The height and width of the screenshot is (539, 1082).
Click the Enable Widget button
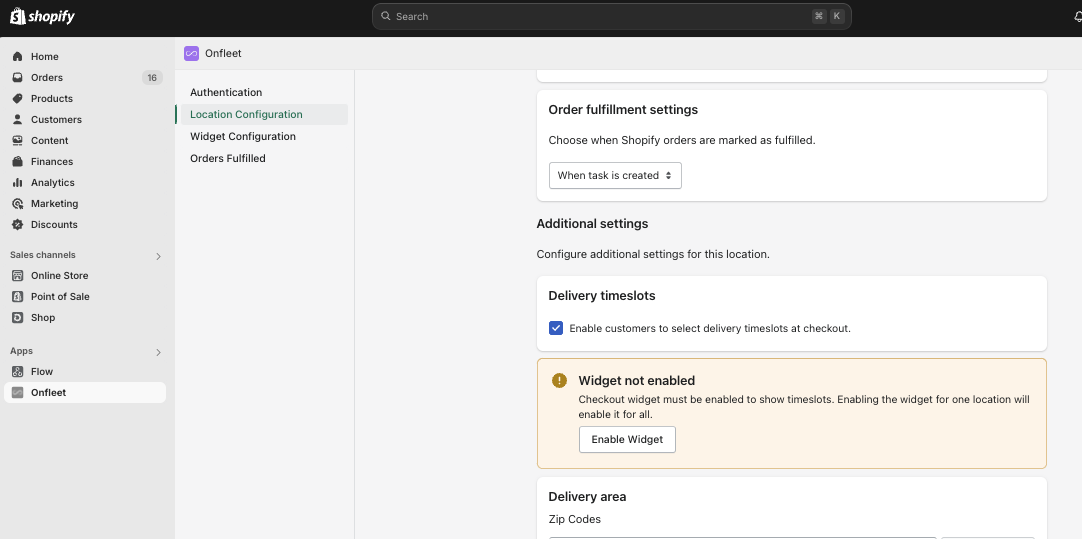(x=627, y=440)
